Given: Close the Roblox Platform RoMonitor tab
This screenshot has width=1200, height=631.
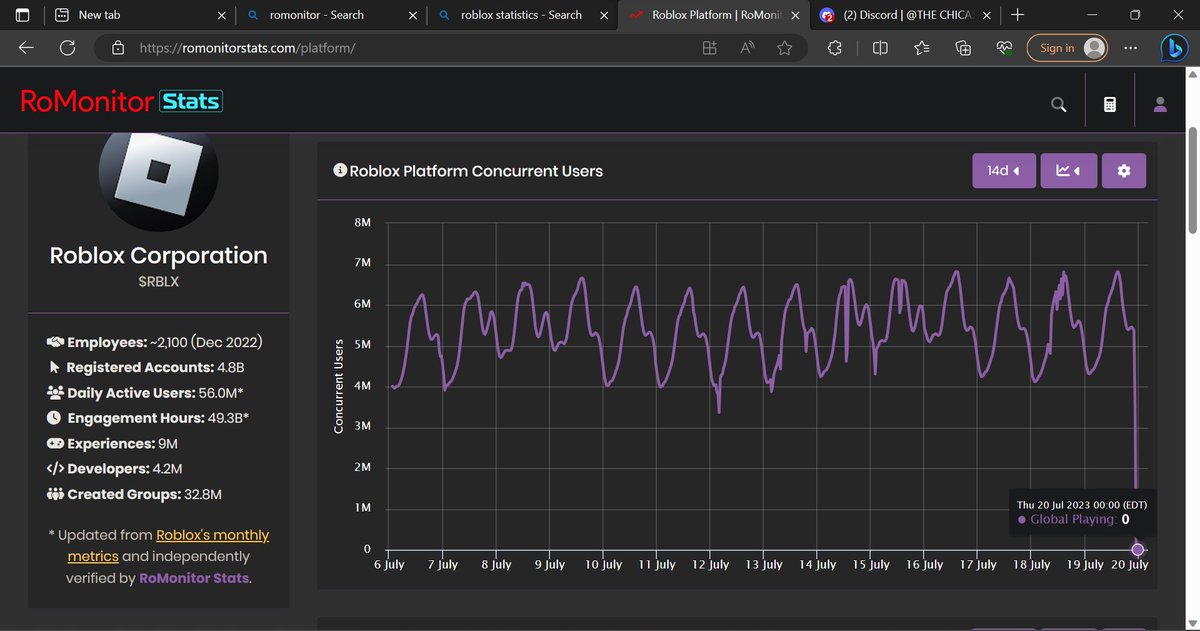Looking at the screenshot, I should [795, 15].
